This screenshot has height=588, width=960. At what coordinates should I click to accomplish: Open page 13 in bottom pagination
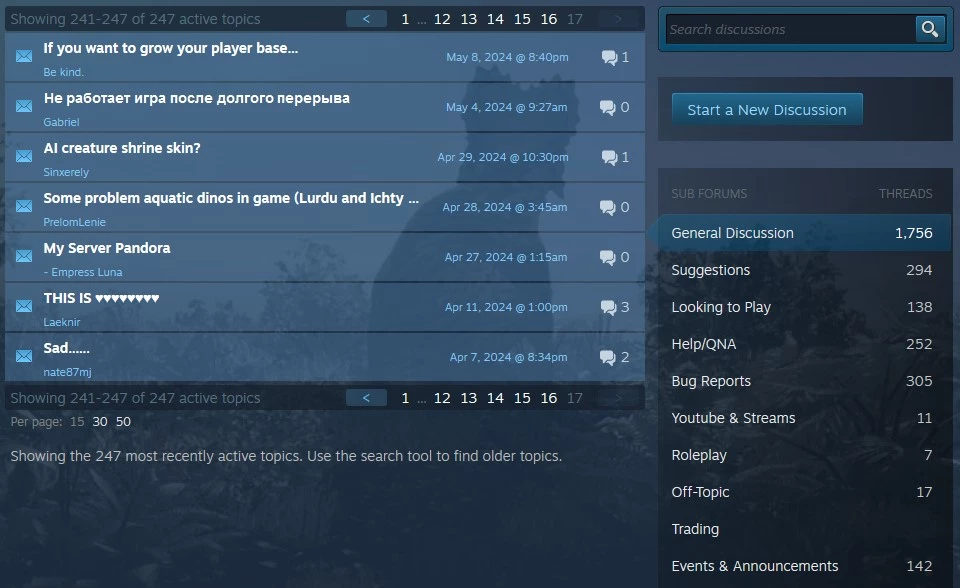pos(468,398)
